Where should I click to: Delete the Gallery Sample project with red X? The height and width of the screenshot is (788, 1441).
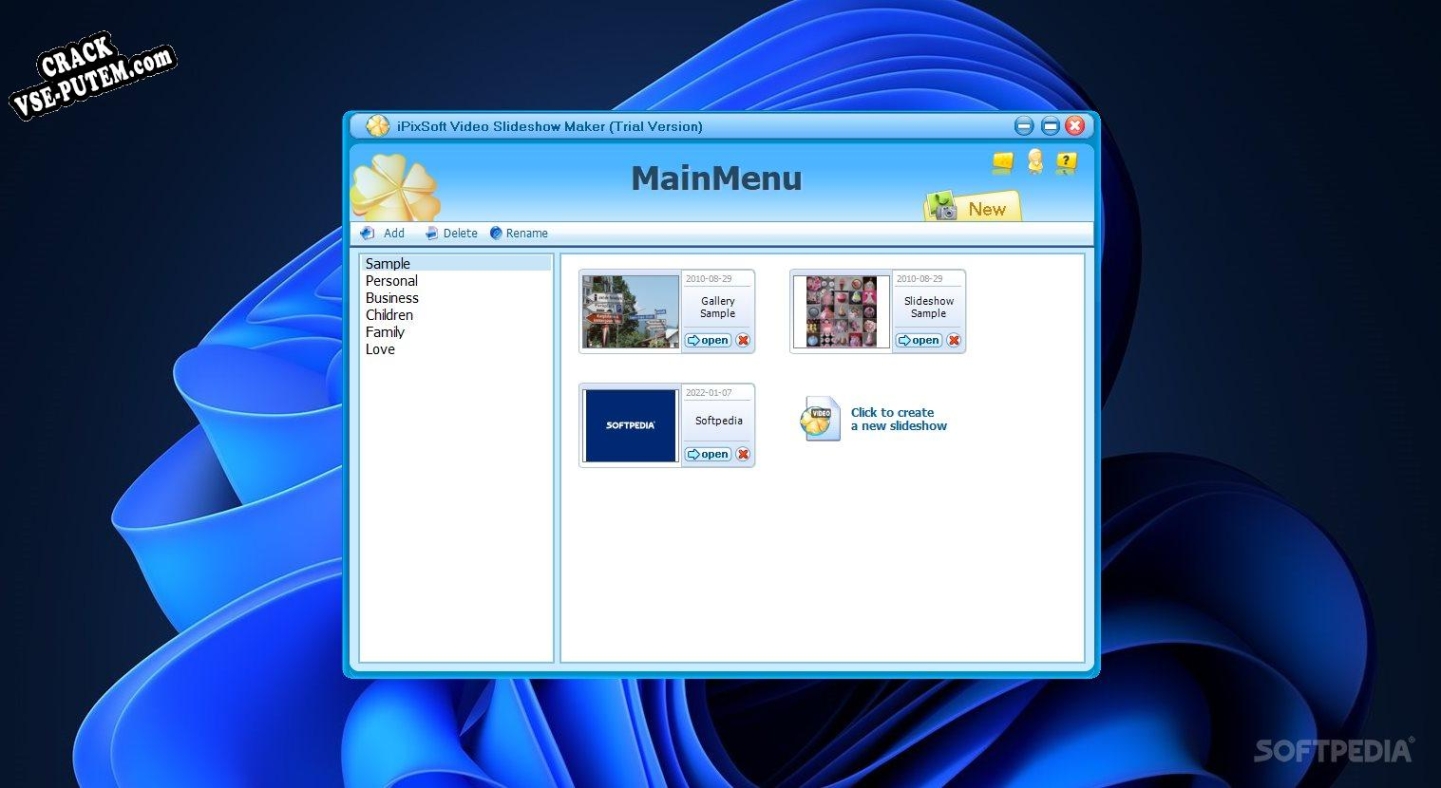(x=743, y=340)
